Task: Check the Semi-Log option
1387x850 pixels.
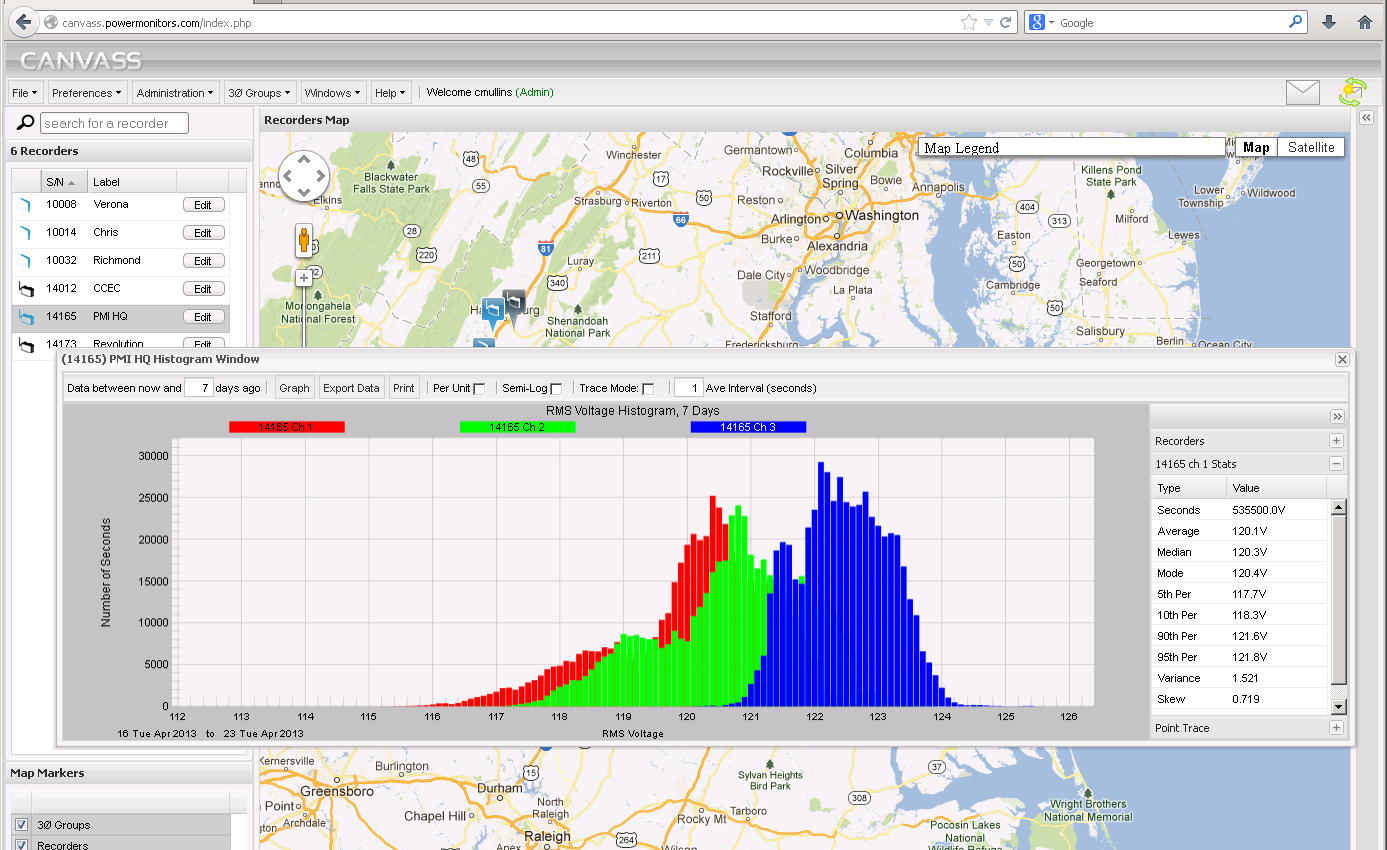Action: [x=556, y=387]
